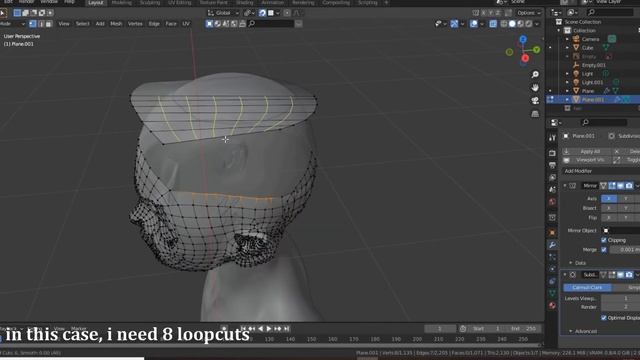The height and width of the screenshot is (360, 640).
Task: Open the Object Constraints properties icon
Action: pyautogui.click(x=552, y=281)
